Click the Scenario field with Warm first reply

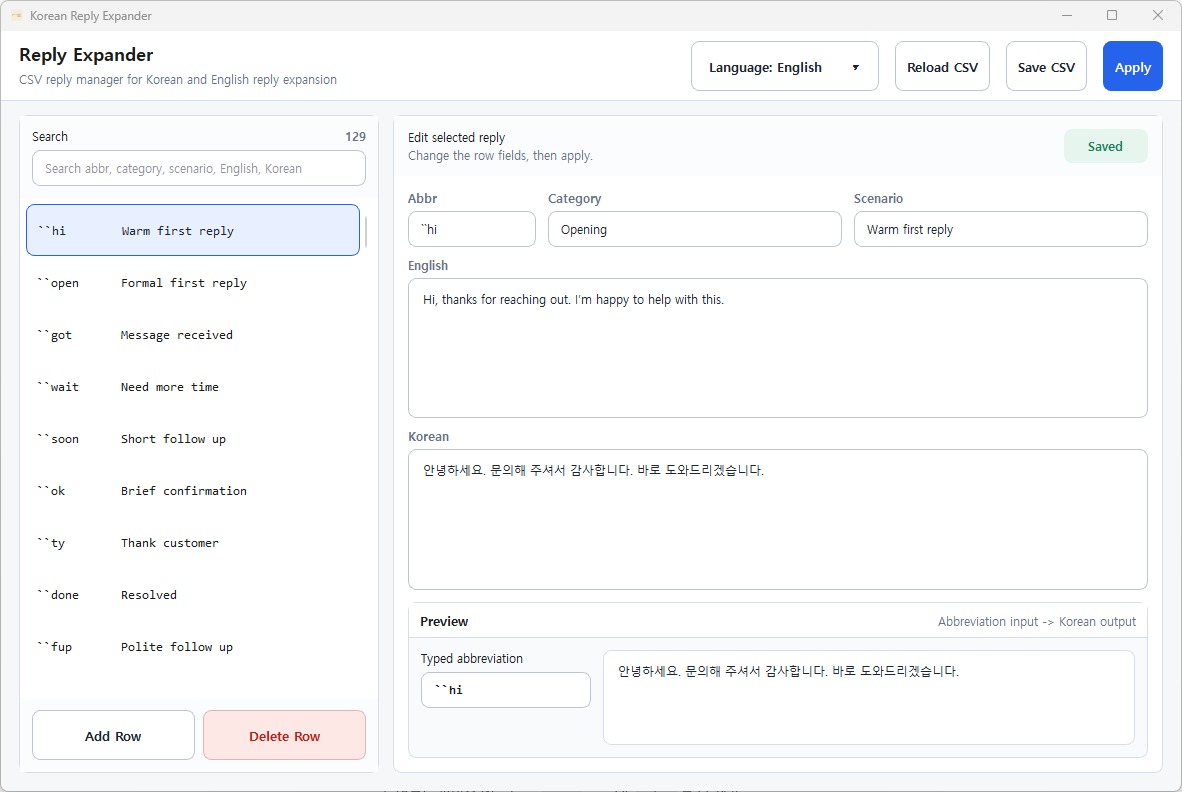click(1000, 229)
